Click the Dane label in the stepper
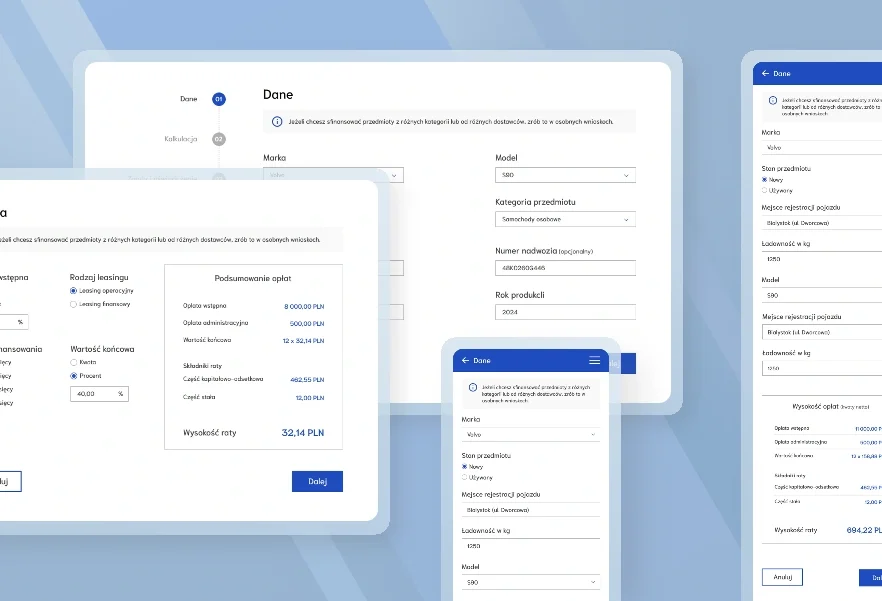882x601 pixels. [188, 99]
